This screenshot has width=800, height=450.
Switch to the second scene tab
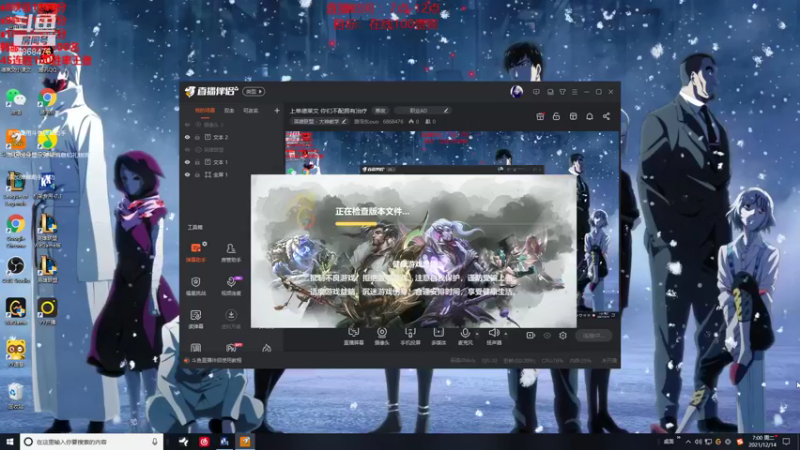pyautogui.click(x=229, y=110)
